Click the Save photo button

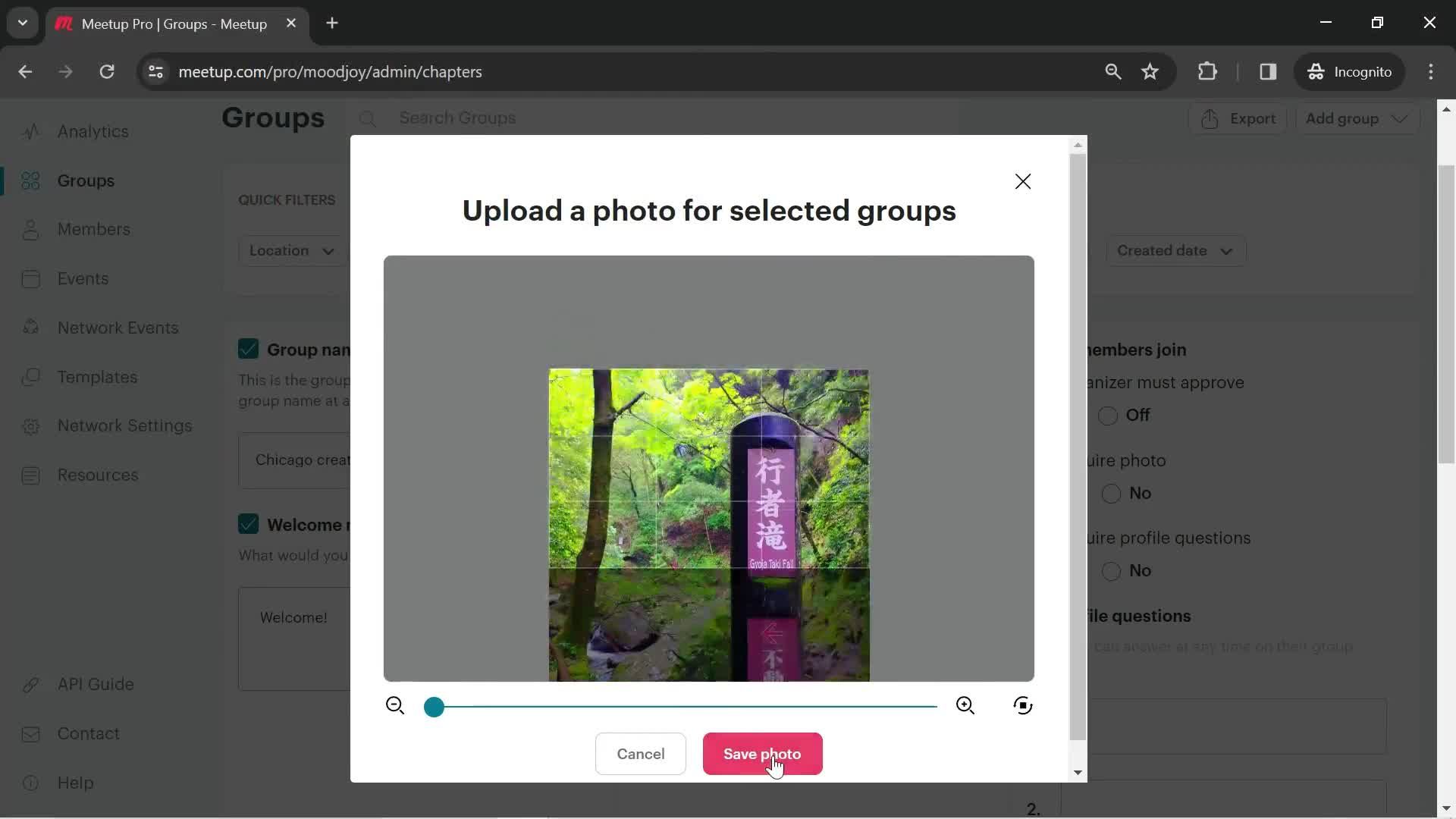pyautogui.click(x=762, y=754)
